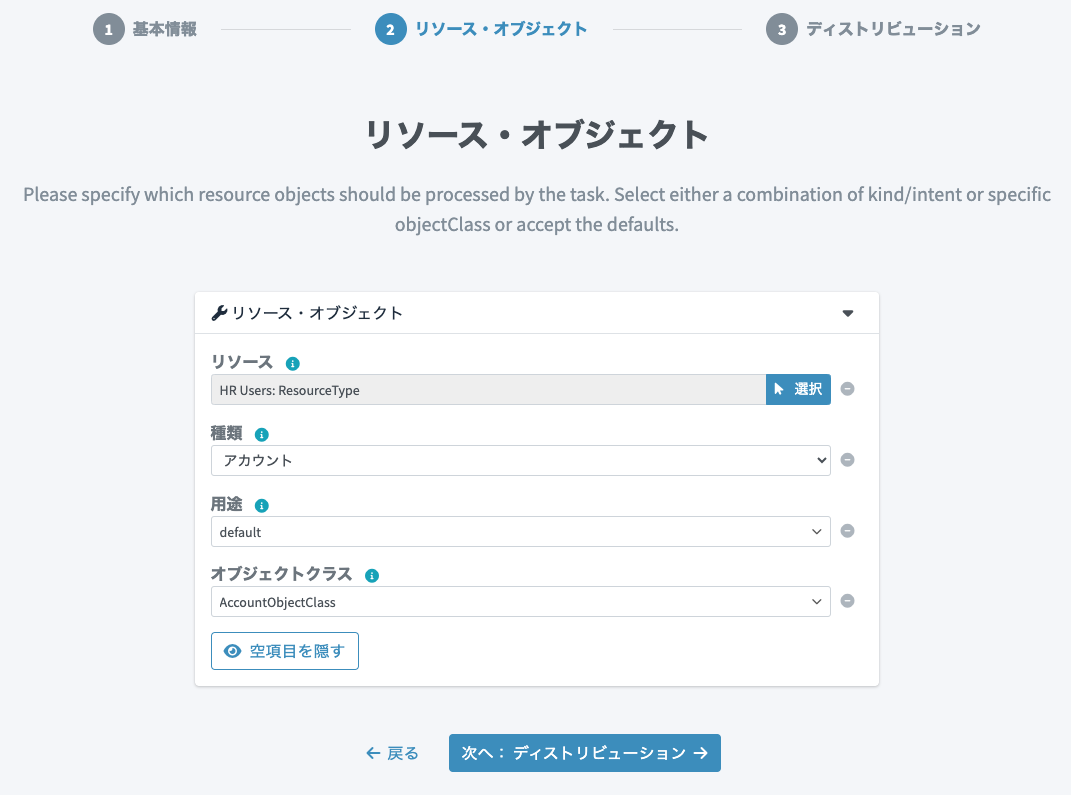Toggle 空項目を隠す visibility button
1071x795 pixels.
285,651
